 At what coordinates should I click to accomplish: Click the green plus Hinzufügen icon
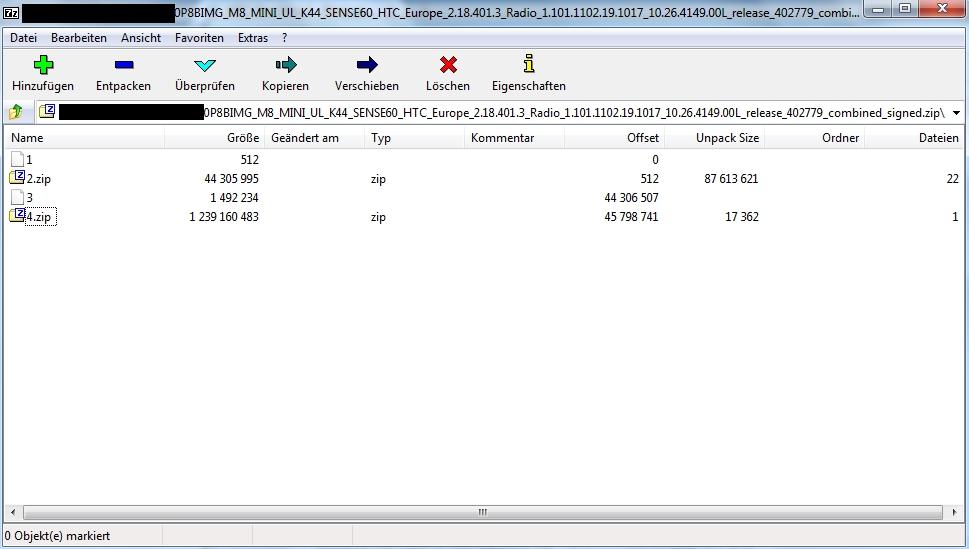click(x=43, y=65)
